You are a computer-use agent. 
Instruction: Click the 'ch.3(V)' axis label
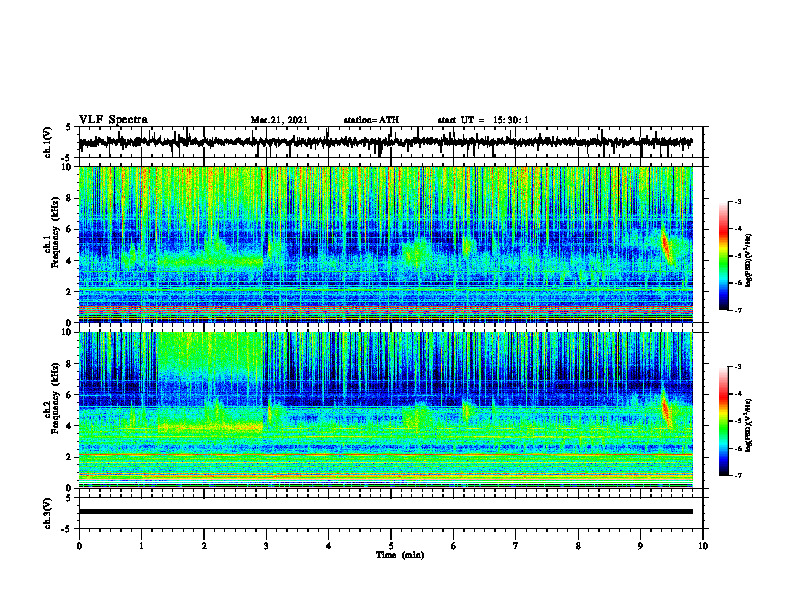[x=48, y=513]
